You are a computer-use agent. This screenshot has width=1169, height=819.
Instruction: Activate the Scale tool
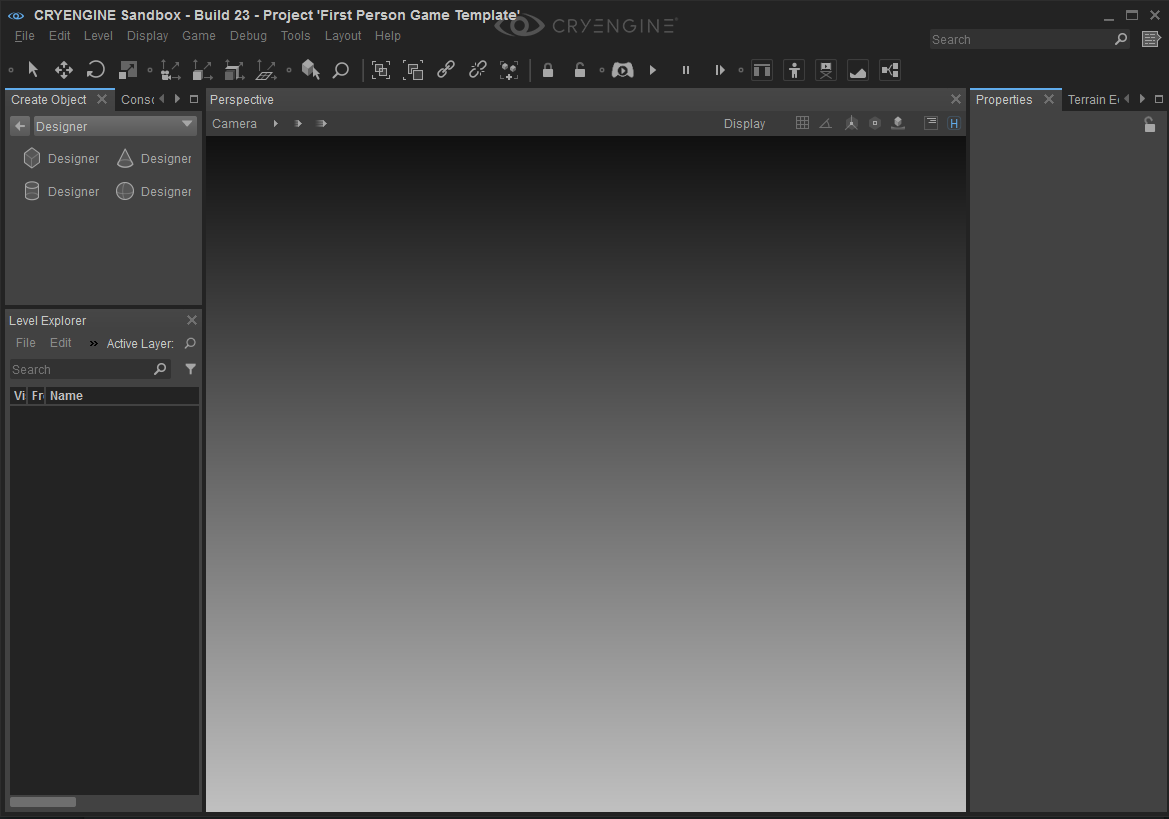coord(127,70)
